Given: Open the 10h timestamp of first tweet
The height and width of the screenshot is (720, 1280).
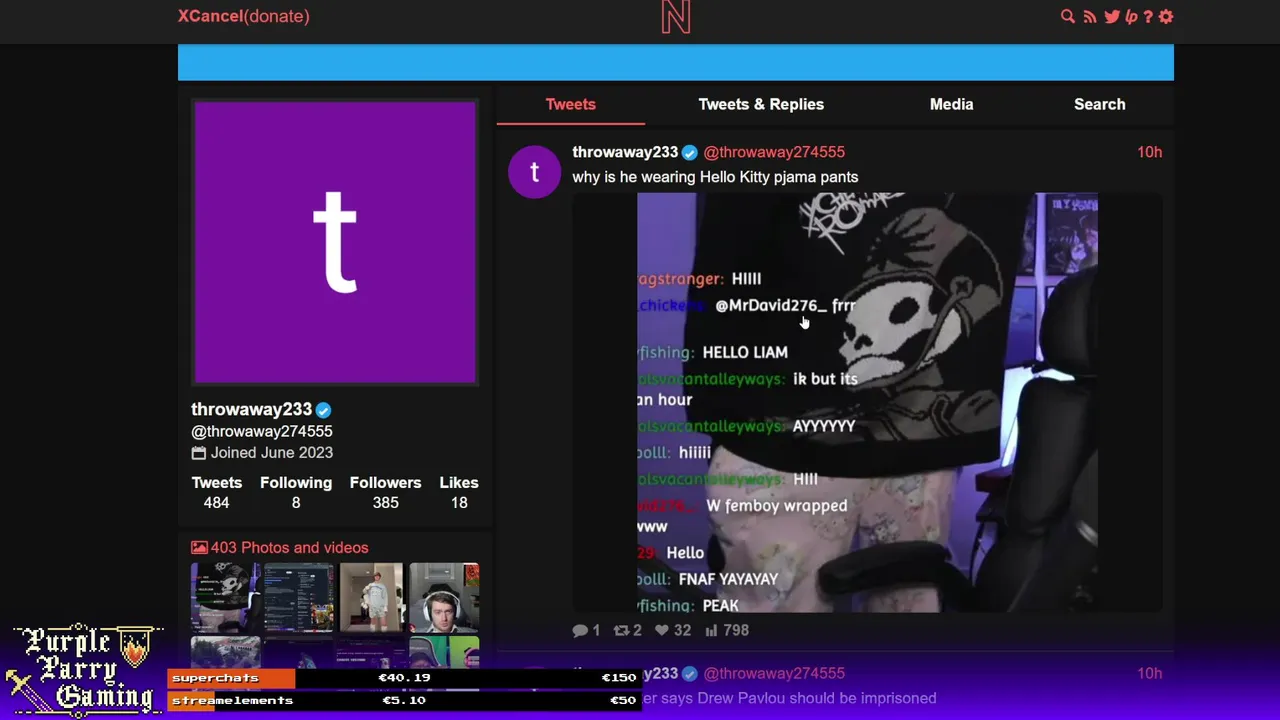Looking at the screenshot, I should click(x=1149, y=152).
